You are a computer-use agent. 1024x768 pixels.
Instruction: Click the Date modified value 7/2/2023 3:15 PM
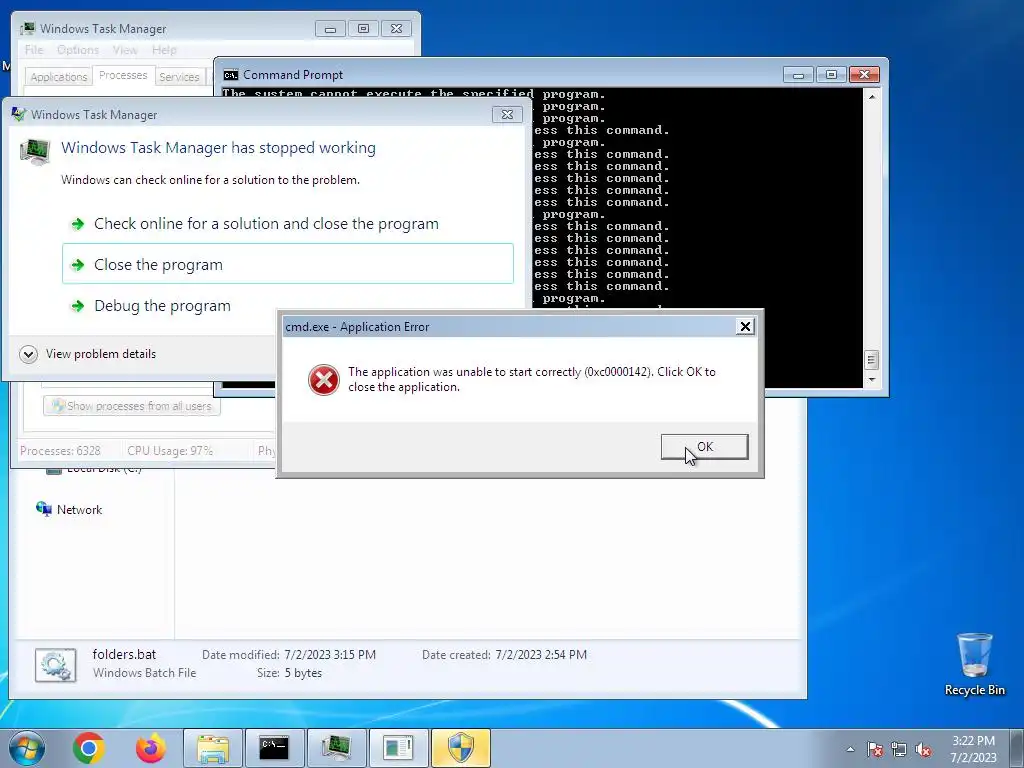tap(330, 654)
